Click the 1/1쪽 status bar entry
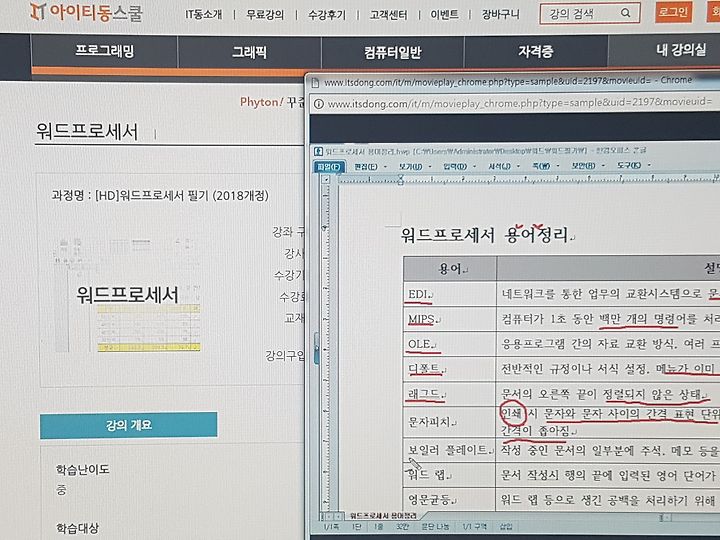This screenshot has width=720, height=540. (331, 527)
